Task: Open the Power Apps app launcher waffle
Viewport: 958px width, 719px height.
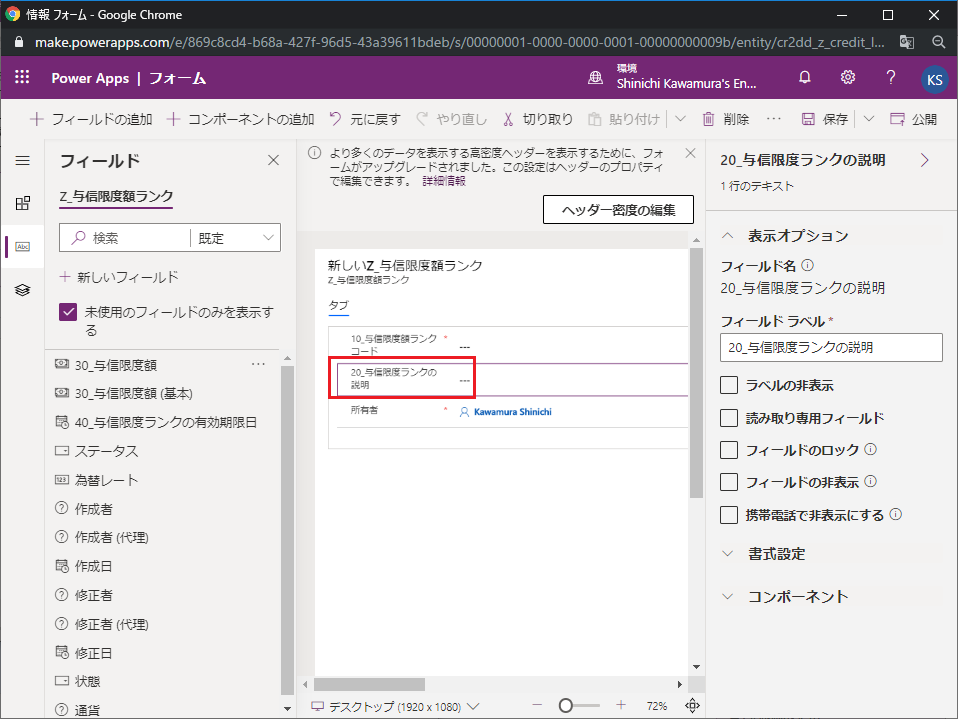Action: coord(22,77)
